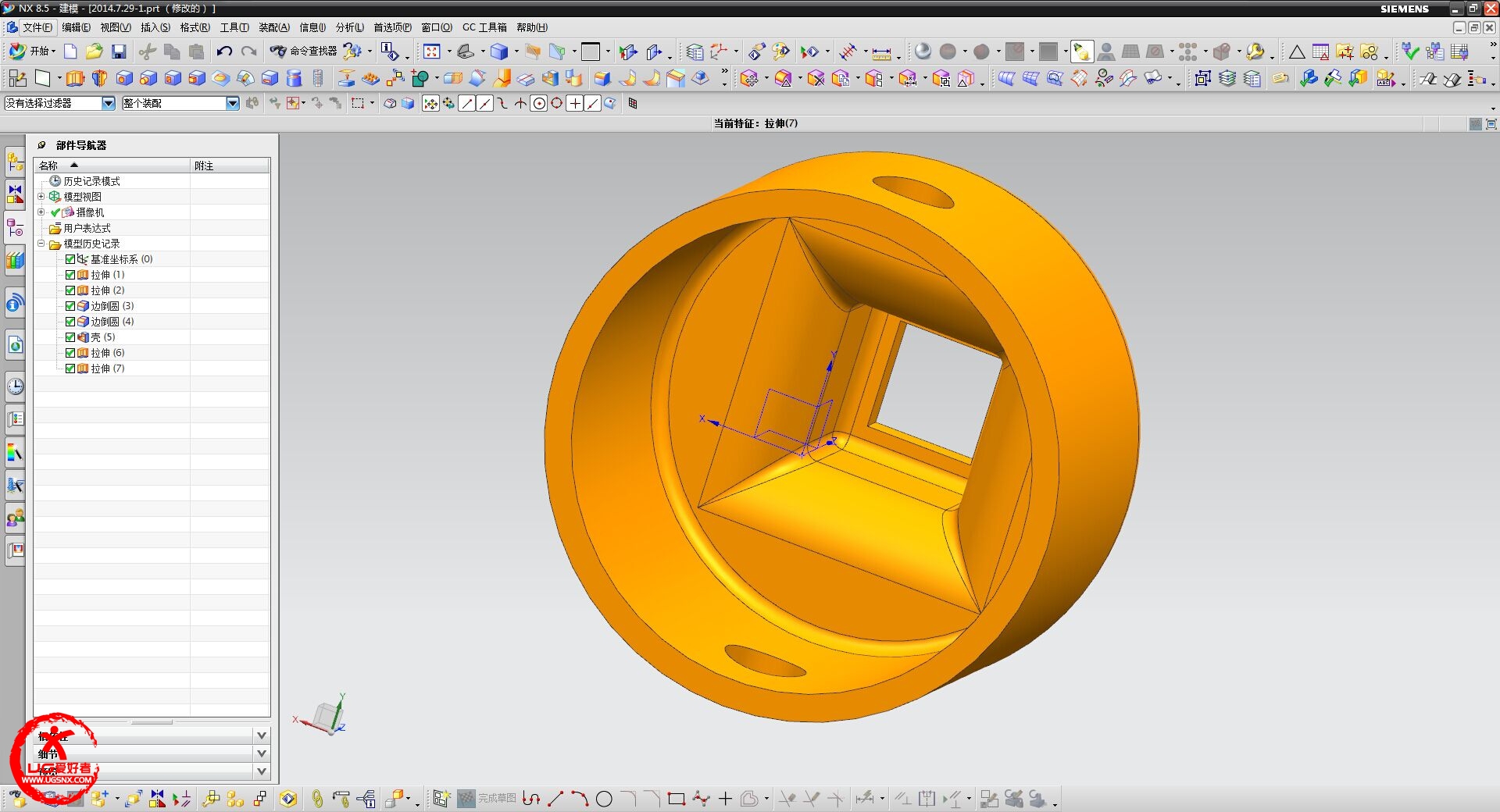The height and width of the screenshot is (812, 1500).
Task: Uncheck the 基准坐标系 (0) feature checkbox
Action: click(x=70, y=259)
